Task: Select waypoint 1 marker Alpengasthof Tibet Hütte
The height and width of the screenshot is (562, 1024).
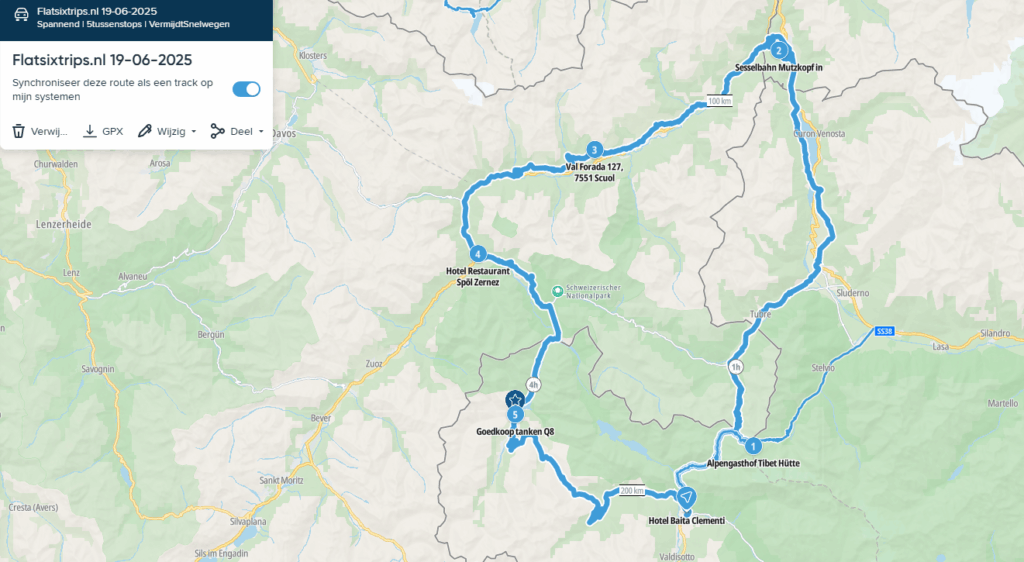Action: pos(753,446)
